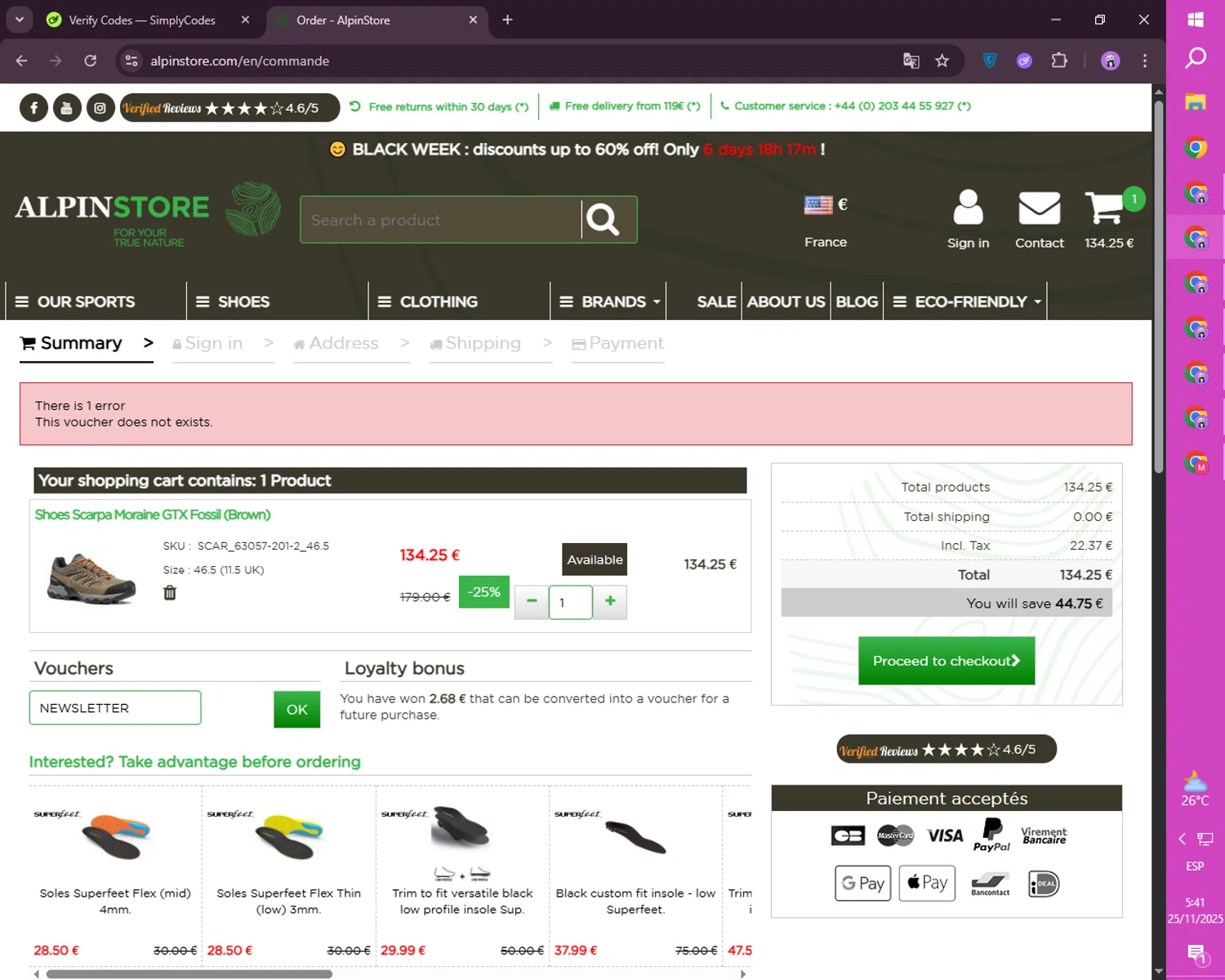
Task: Open AlpinStore Facebook page icon
Action: tap(33, 108)
